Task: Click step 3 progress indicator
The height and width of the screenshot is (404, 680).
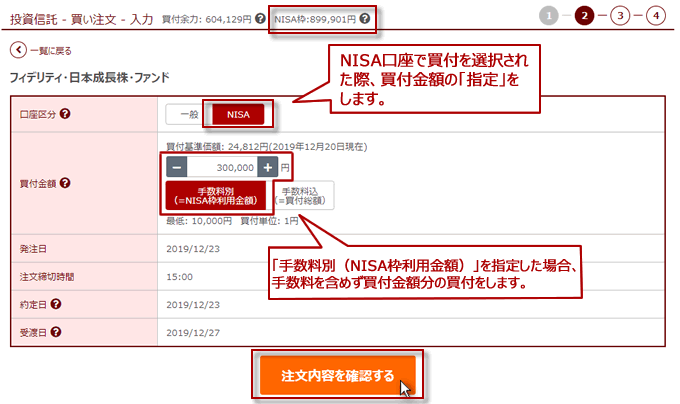Action: 620,16
